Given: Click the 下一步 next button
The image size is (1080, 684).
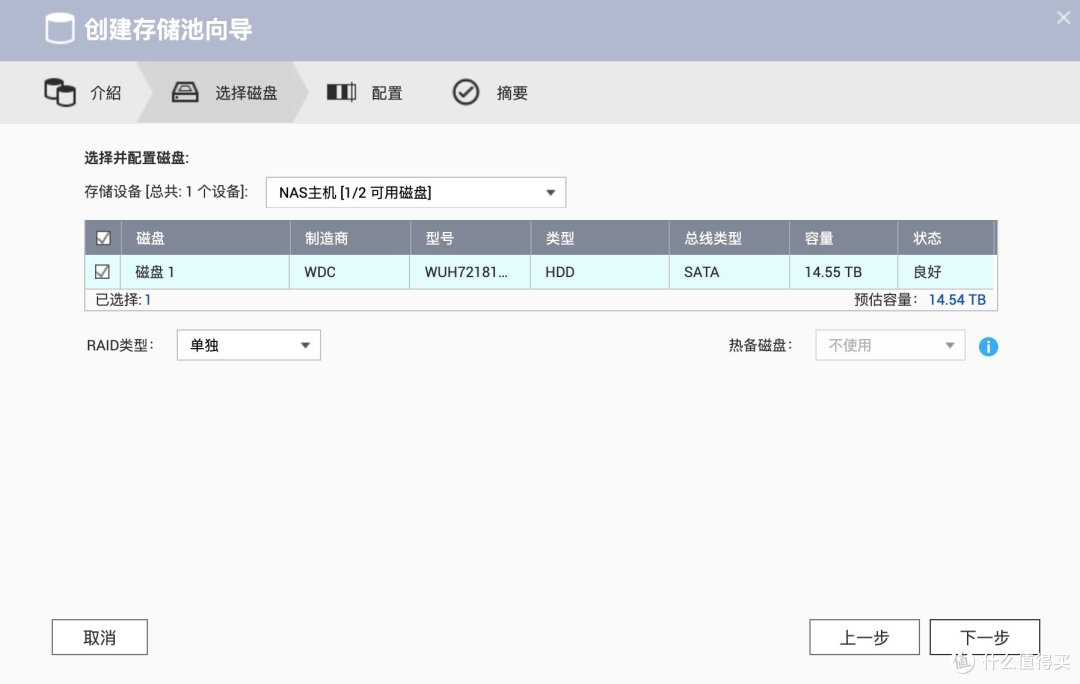Looking at the screenshot, I should click(984, 637).
